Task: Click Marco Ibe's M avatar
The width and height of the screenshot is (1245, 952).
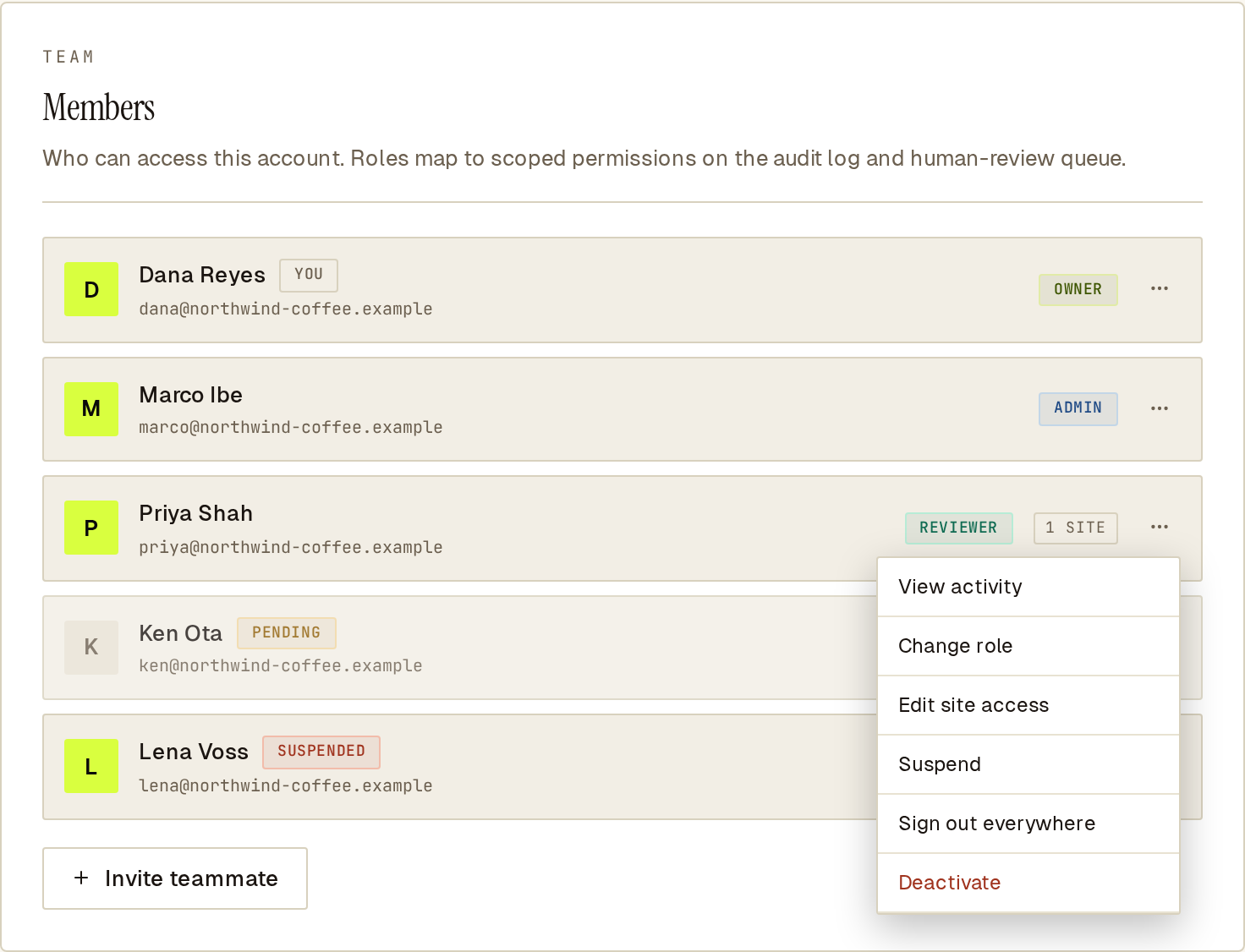Action: tap(91, 409)
